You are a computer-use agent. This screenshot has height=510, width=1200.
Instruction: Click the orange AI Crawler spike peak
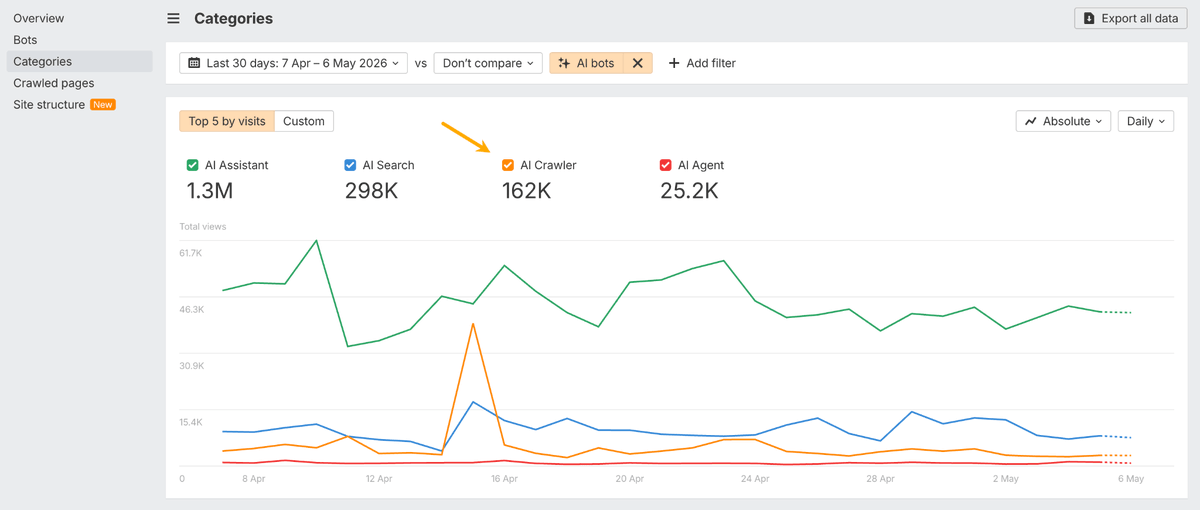(x=473, y=324)
